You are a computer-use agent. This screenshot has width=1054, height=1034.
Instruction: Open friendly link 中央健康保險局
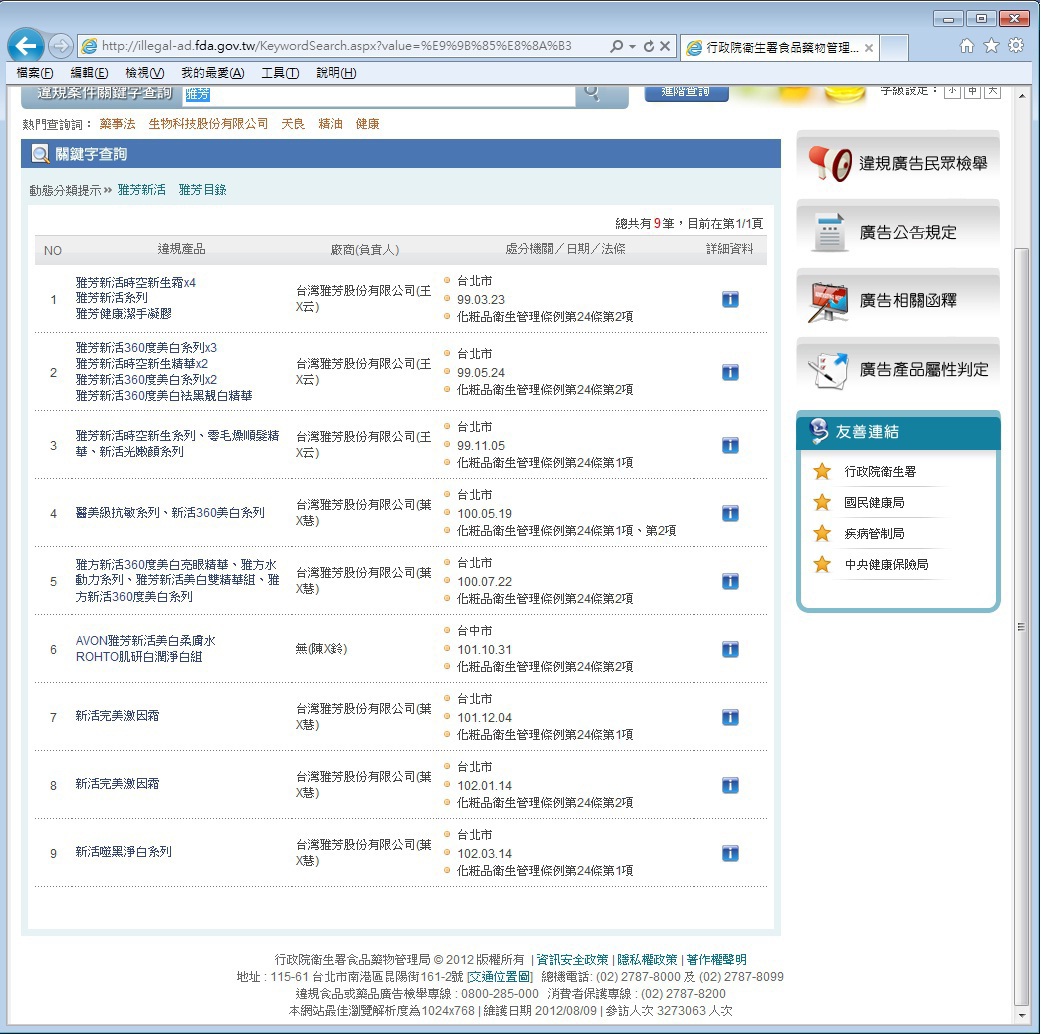point(886,565)
